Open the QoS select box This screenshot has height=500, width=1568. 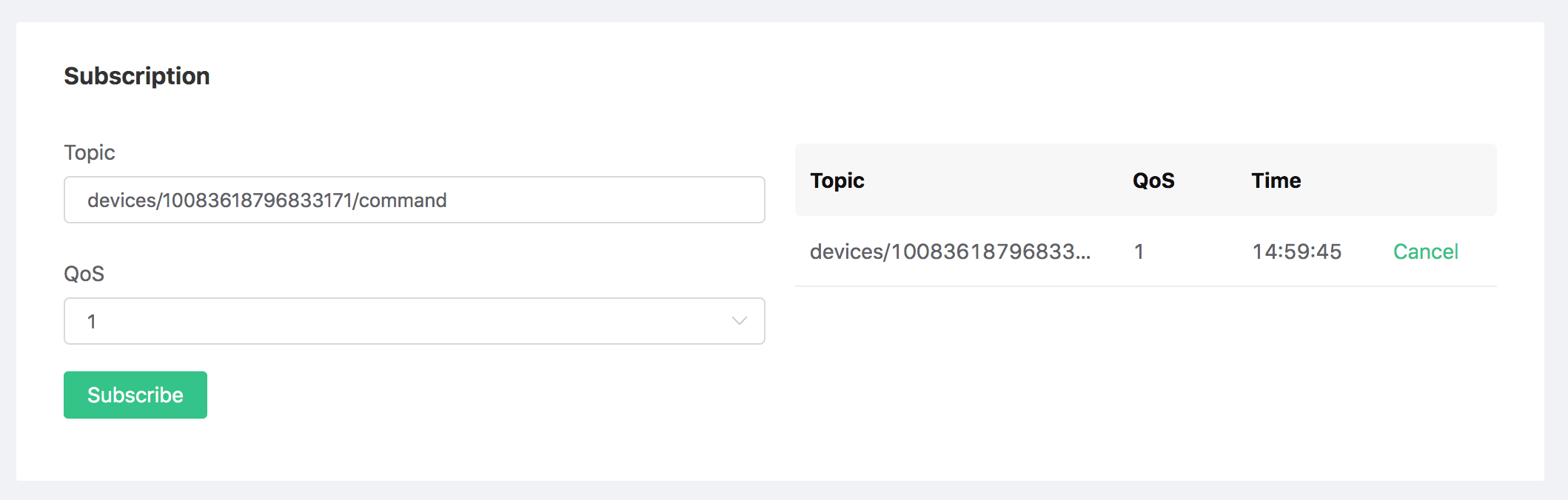pos(414,321)
